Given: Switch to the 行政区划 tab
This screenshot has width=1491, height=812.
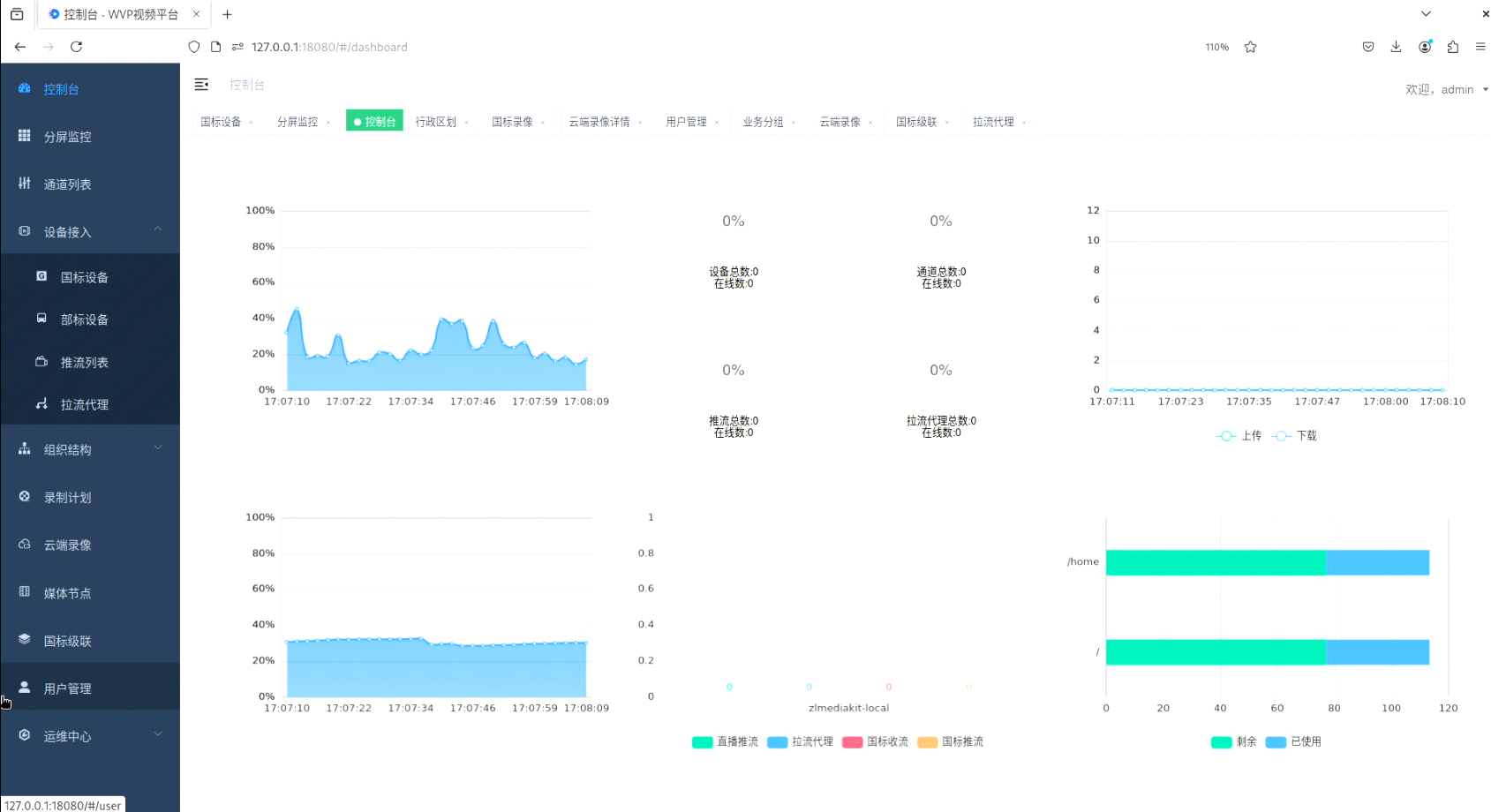Looking at the screenshot, I should coord(436,122).
